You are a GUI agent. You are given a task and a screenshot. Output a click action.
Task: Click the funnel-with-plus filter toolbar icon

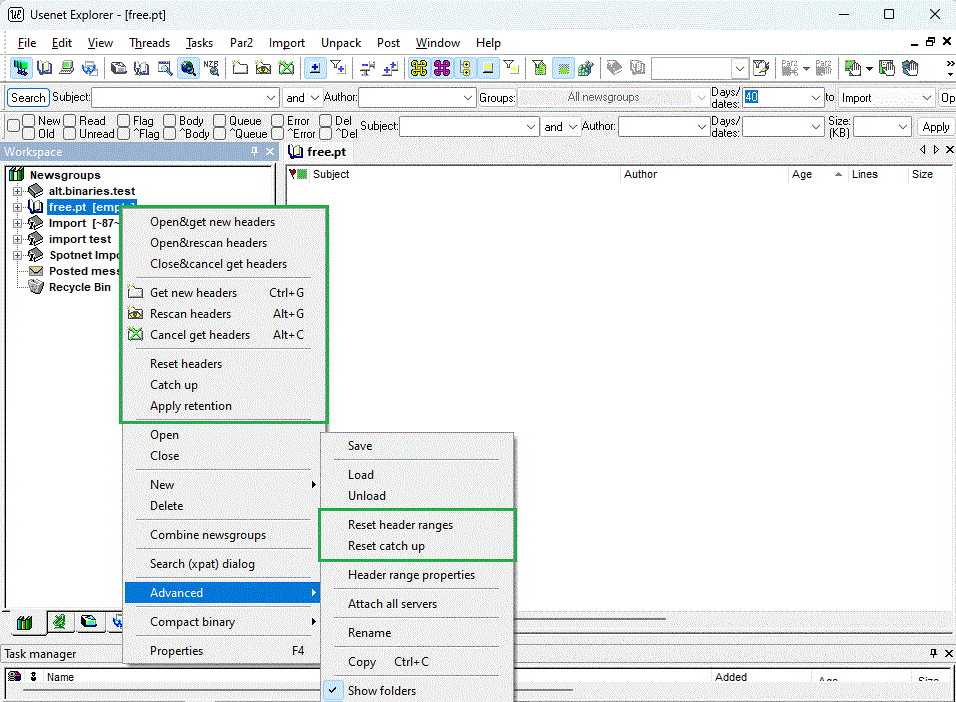coord(338,68)
